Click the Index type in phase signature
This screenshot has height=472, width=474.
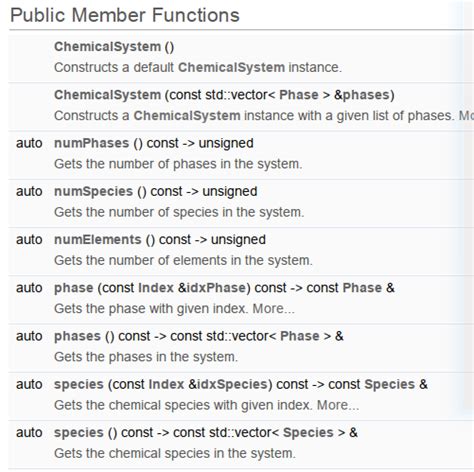click(156, 288)
